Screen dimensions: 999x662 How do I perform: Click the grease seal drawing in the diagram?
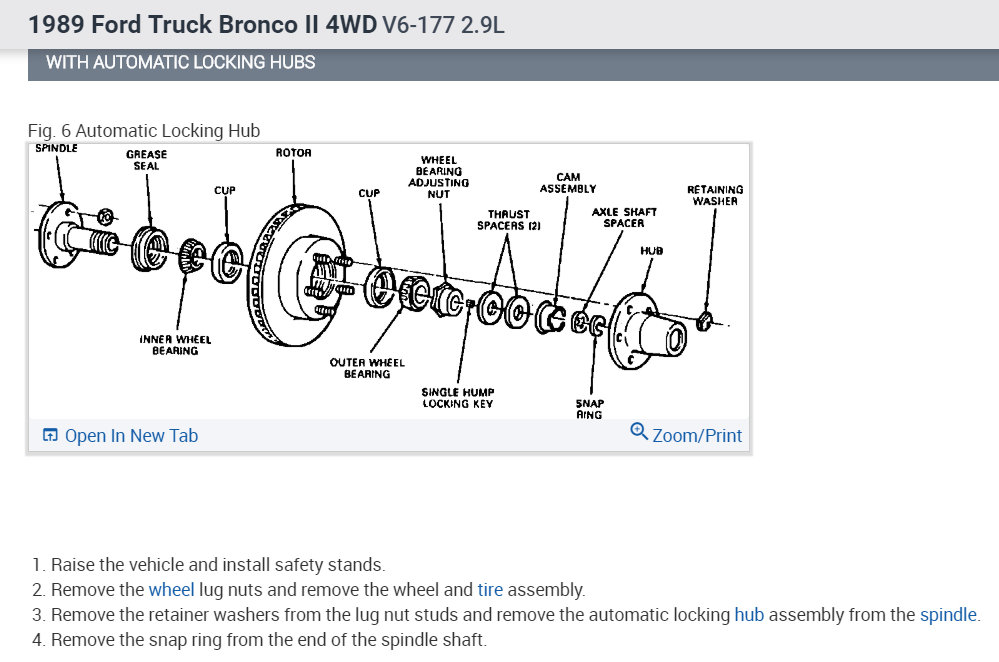click(150, 249)
